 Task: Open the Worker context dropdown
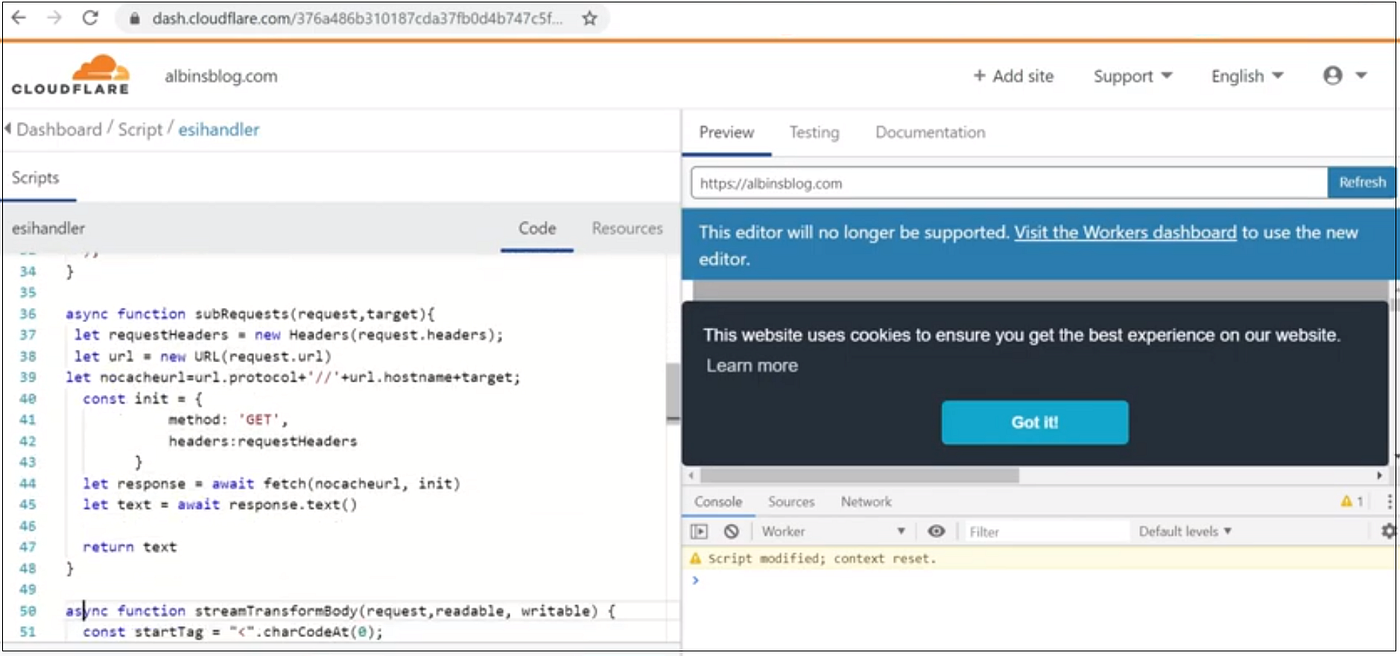click(x=832, y=531)
